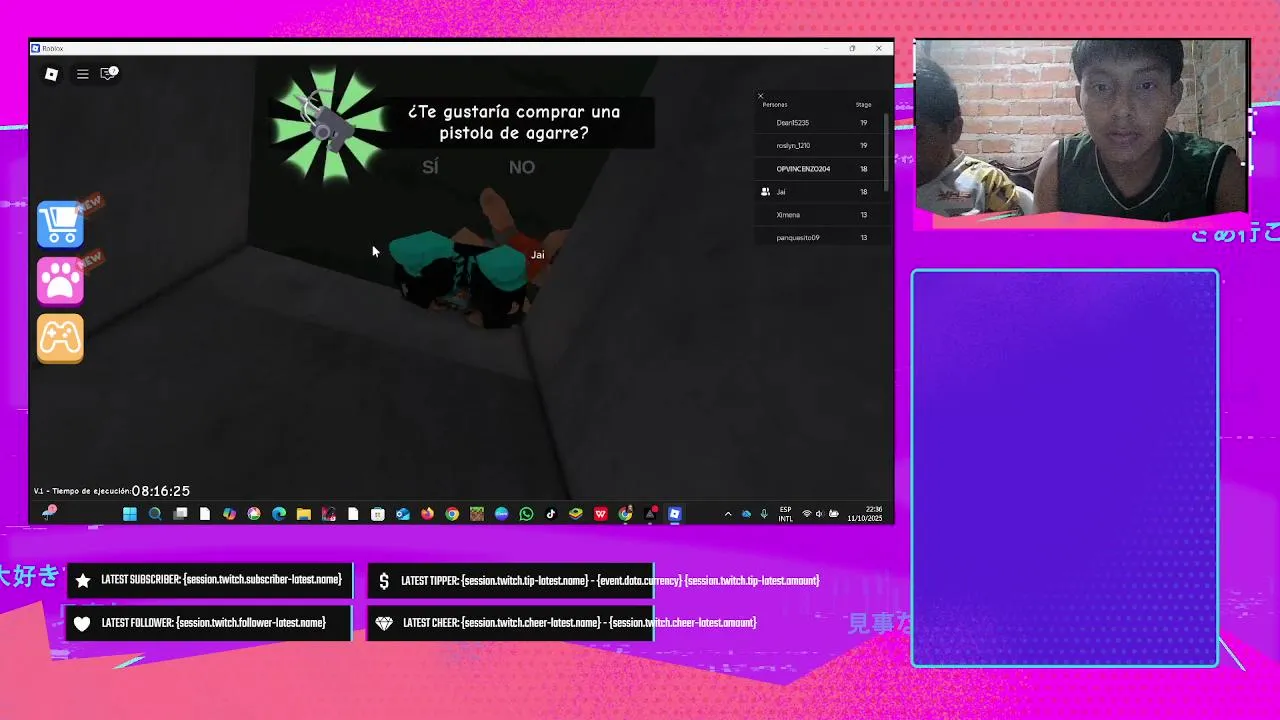Select player Ximena in leaderboard
Screen dimensions: 1280x720
(820, 215)
